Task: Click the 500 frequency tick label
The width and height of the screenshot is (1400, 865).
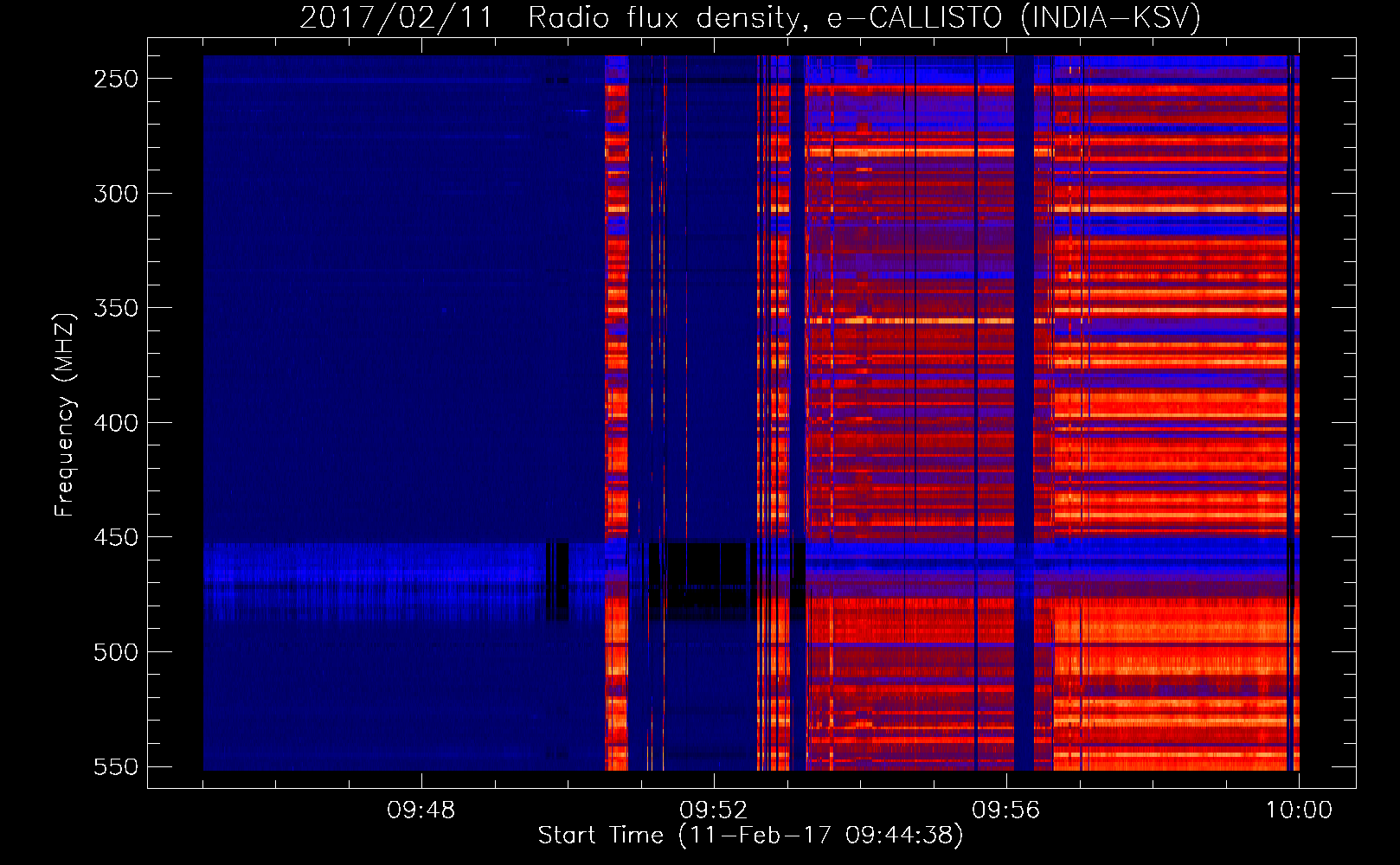Action: [116, 652]
